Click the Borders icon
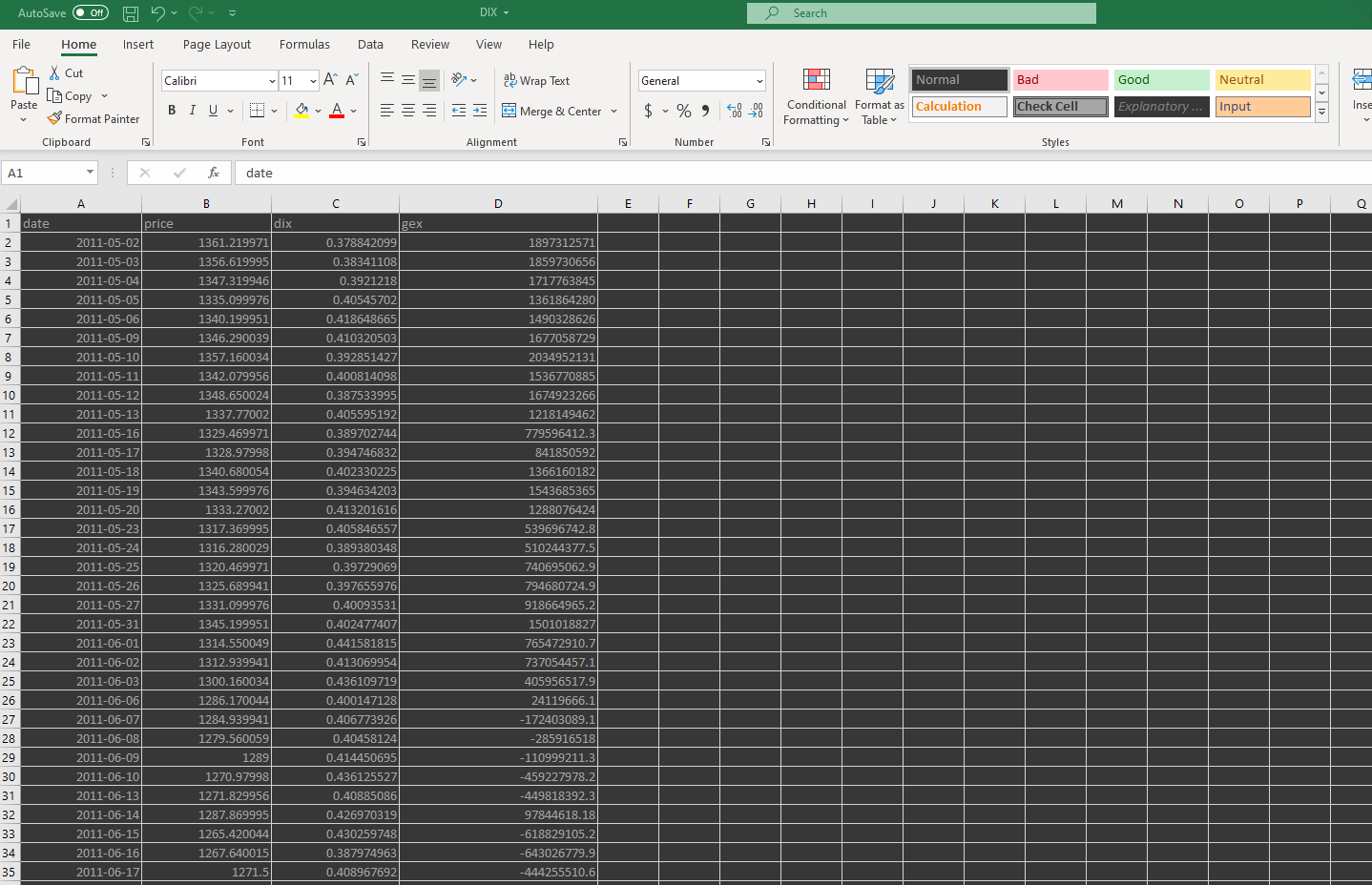The width and height of the screenshot is (1372, 885). tap(257, 111)
